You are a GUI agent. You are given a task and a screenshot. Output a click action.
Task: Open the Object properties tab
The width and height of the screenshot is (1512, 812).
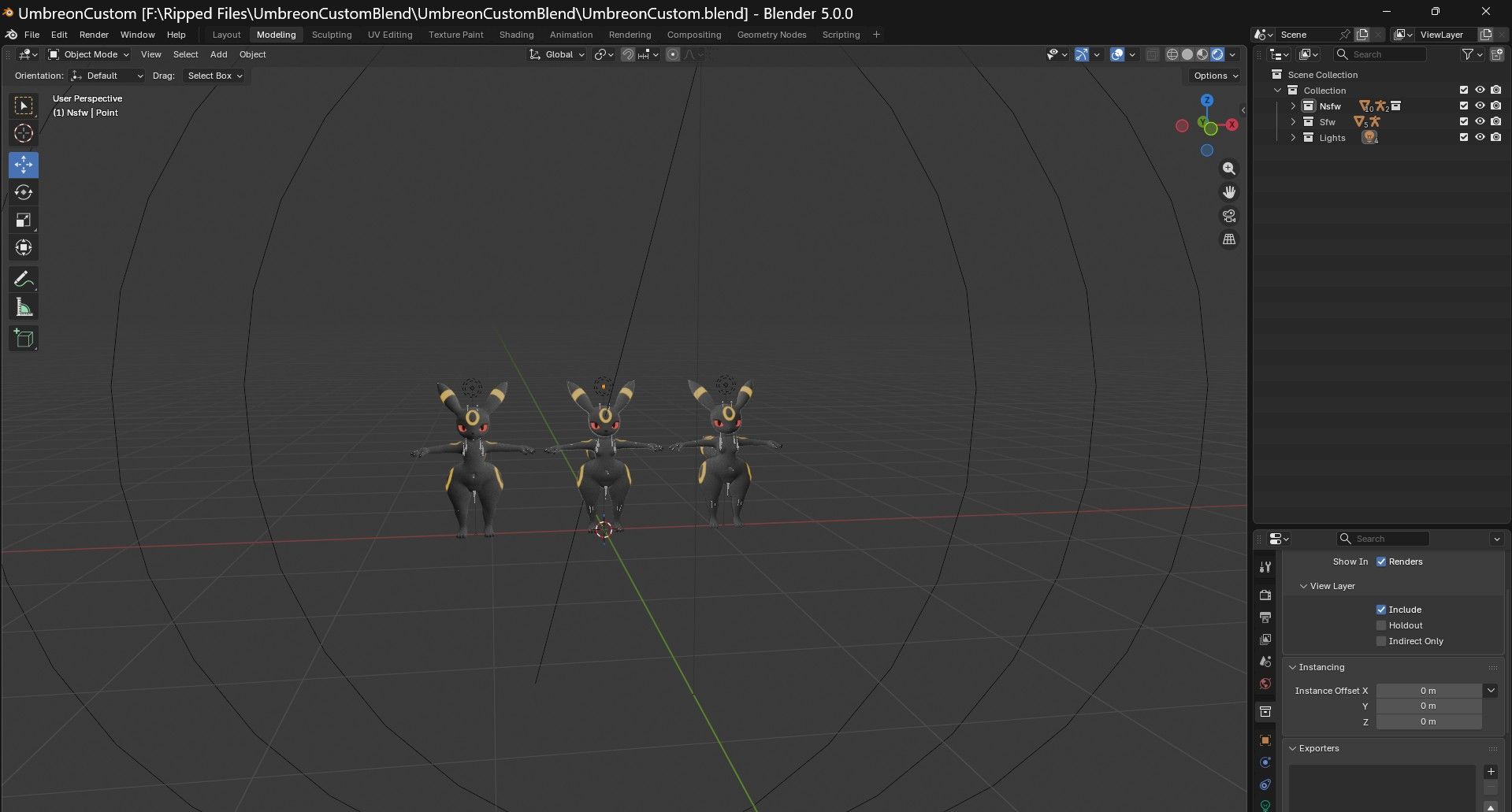click(1265, 740)
